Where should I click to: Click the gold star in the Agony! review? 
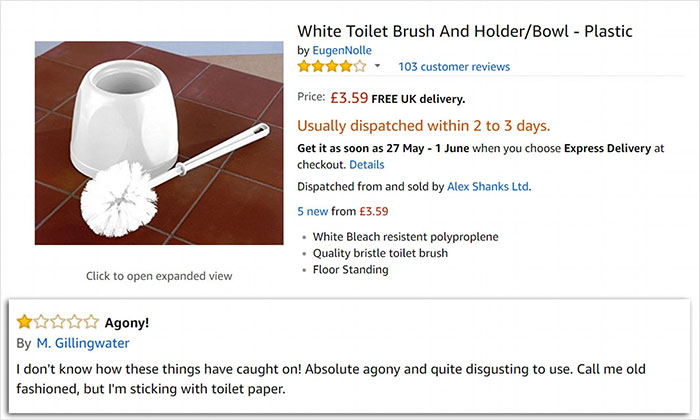23,321
